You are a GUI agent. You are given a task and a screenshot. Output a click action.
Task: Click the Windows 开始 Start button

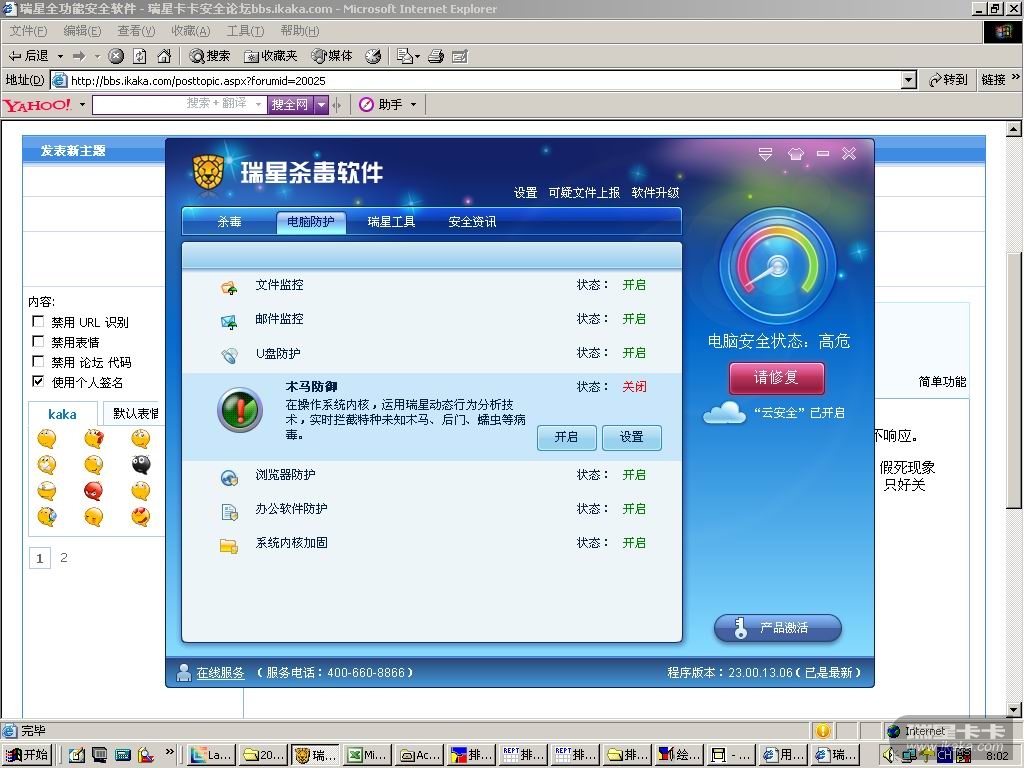point(26,755)
